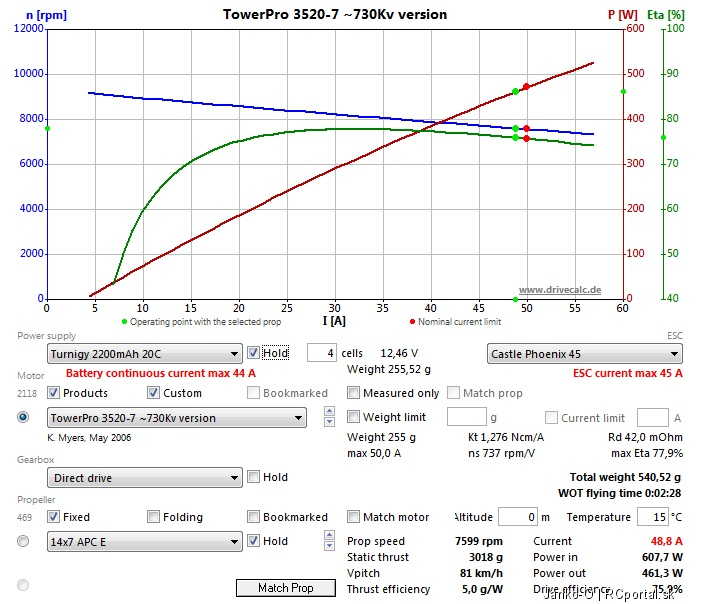The width and height of the screenshot is (701, 604).
Task: Click the Match Prop button
Action: (286, 588)
